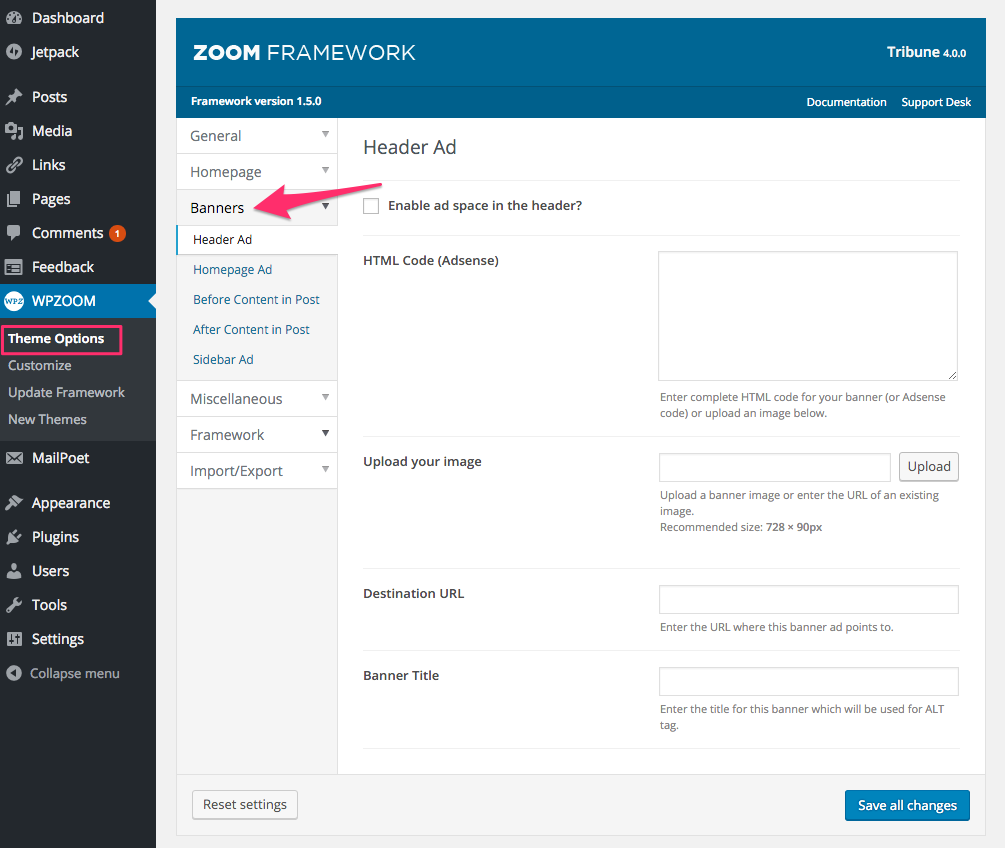Screen dimensions: 1005x848
Task: Click the MailPoet envelope icon
Action: coord(14,458)
